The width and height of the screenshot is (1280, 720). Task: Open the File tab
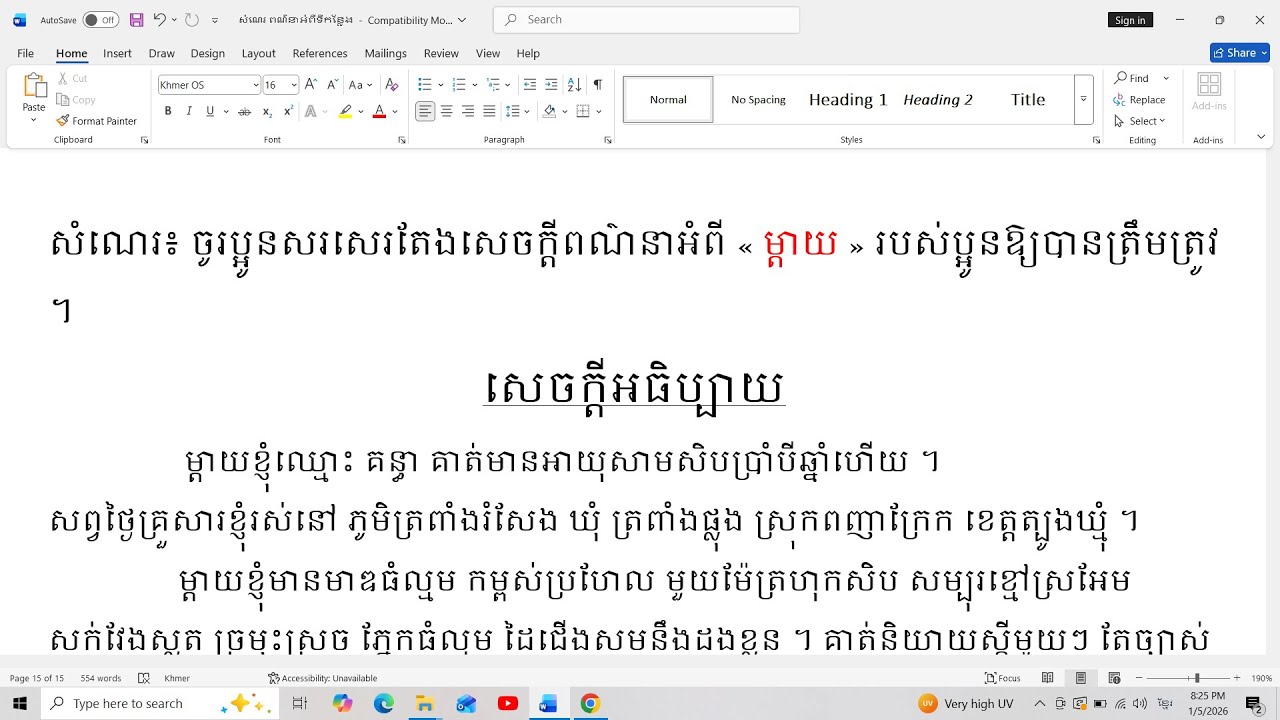click(x=25, y=53)
